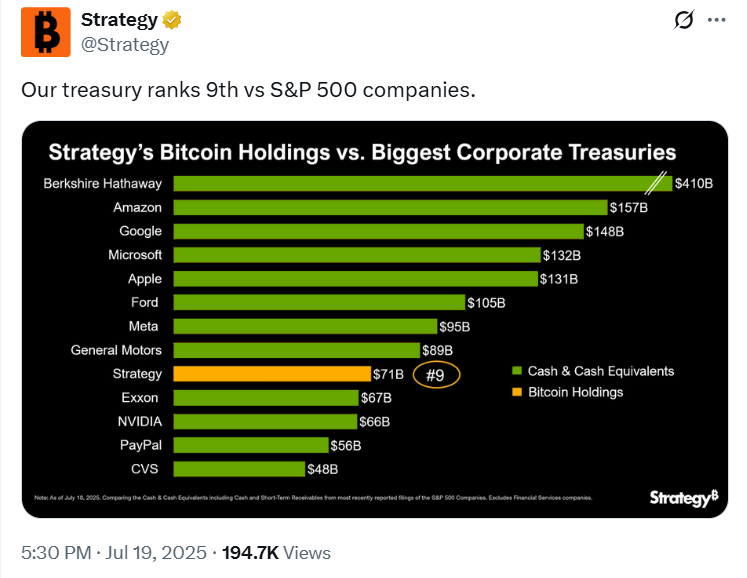The height and width of the screenshot is (578, 747).
Task: Click the circled #9 rank badge
Action: 436,375
